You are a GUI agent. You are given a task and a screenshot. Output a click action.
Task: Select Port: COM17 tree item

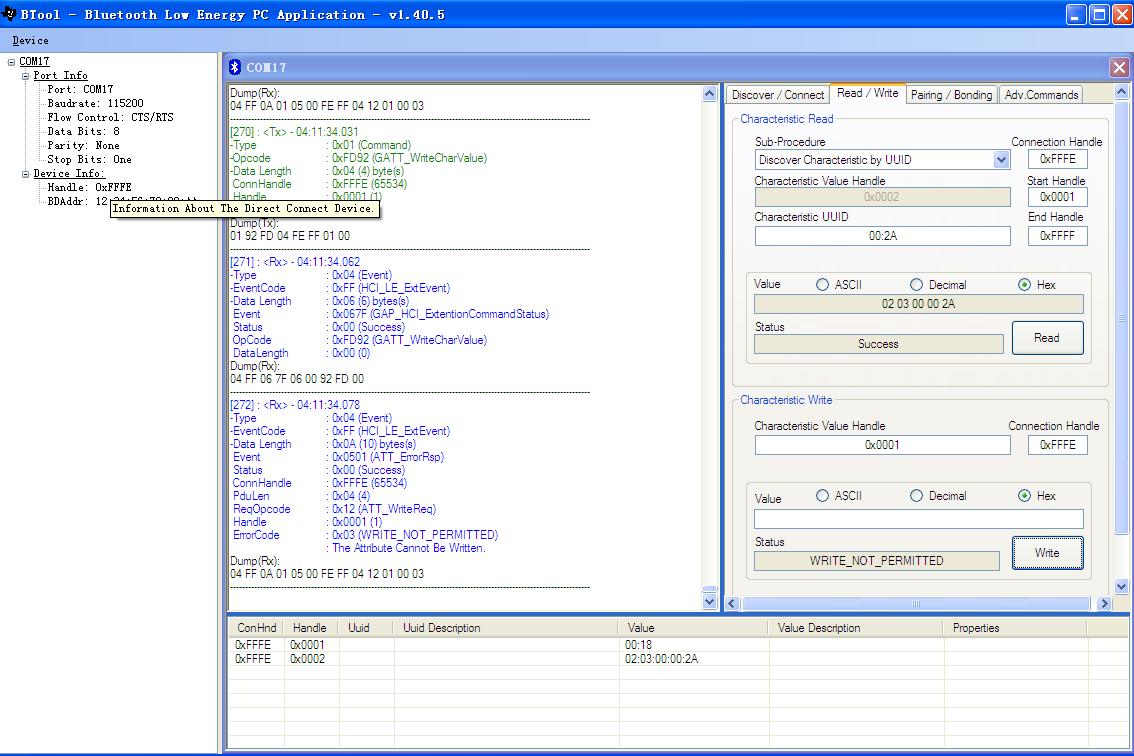coord(80,90)
